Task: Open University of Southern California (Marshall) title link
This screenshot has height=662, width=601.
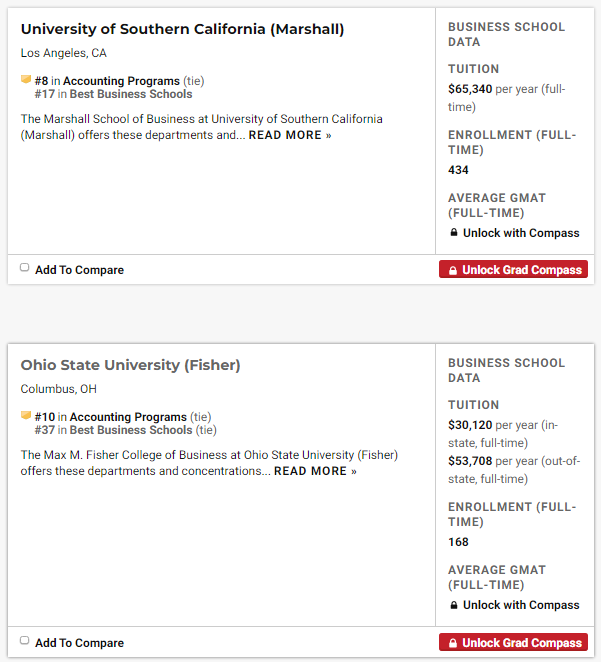Action: [x=182, y=29]
